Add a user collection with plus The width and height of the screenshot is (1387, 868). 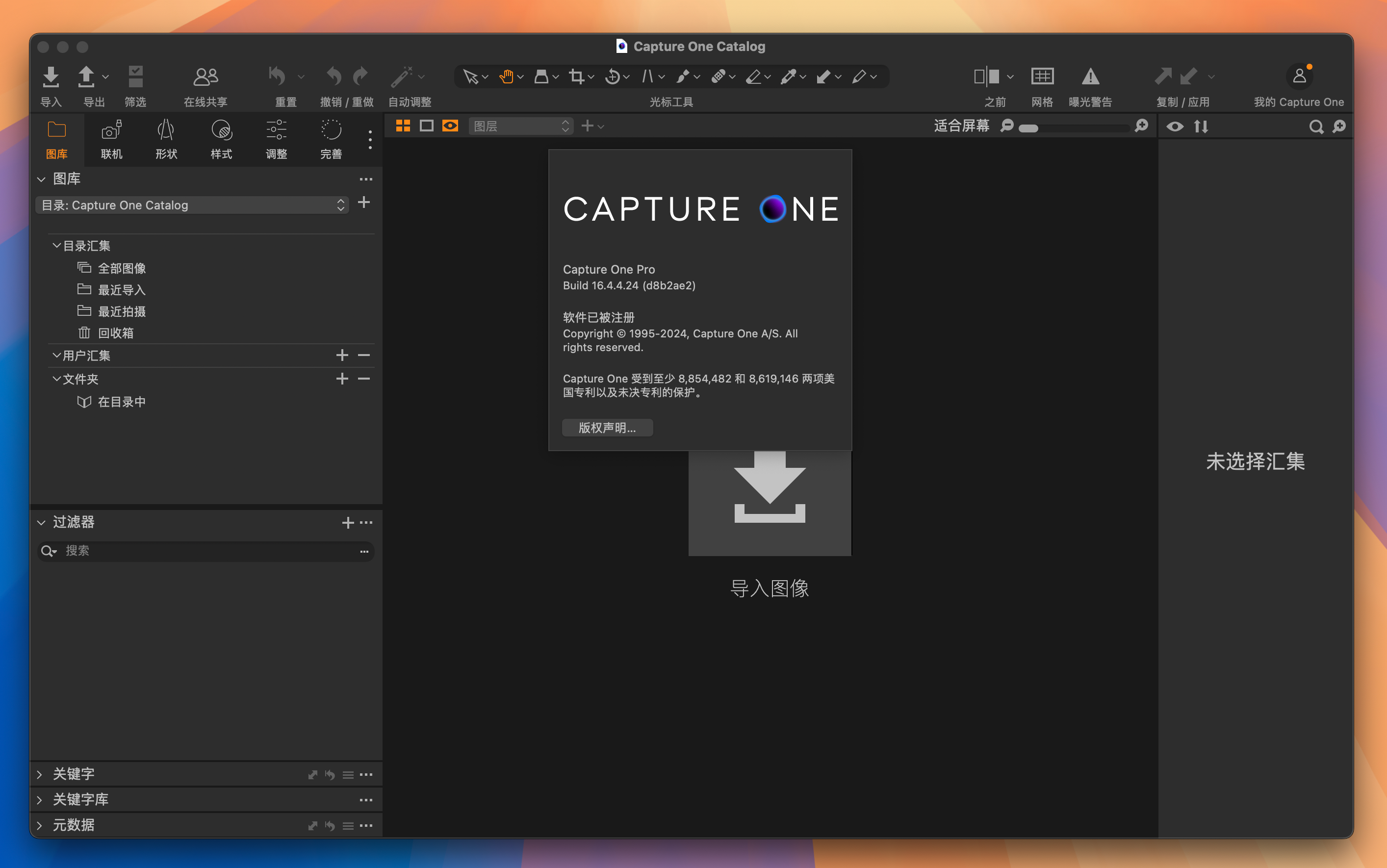click(342, 356)
